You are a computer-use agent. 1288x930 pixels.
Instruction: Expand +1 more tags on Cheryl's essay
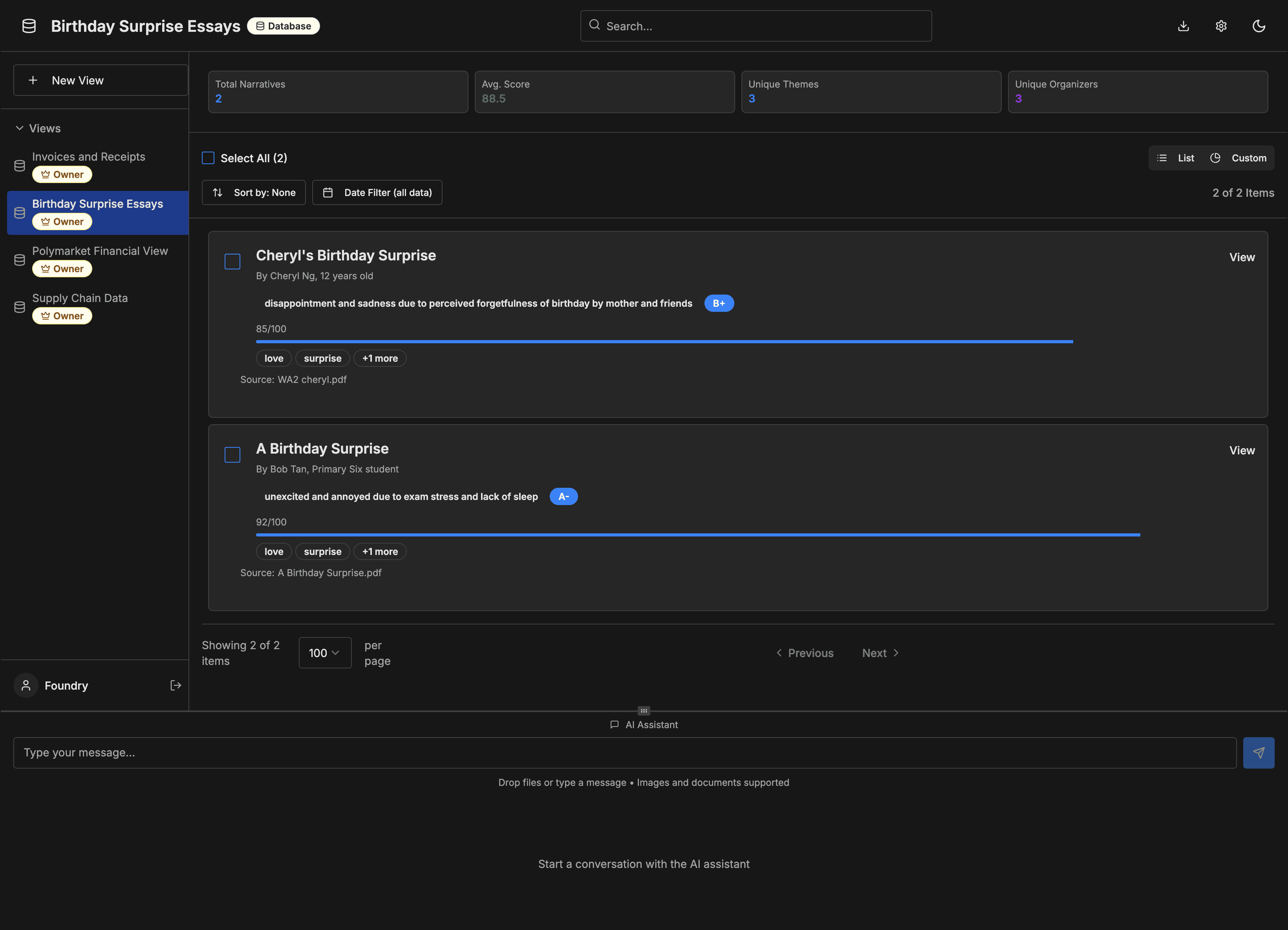[x=380, y=359]
